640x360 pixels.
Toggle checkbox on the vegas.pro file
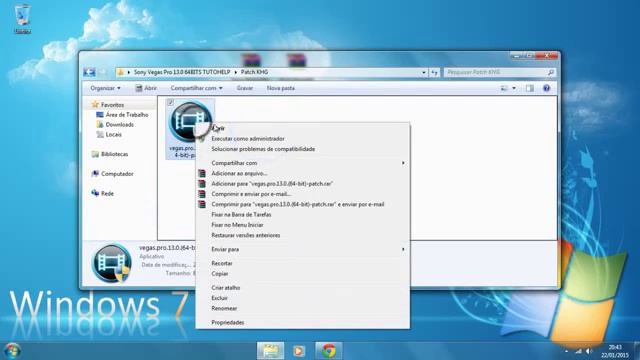pyautogui.click(x=171, y=102)
